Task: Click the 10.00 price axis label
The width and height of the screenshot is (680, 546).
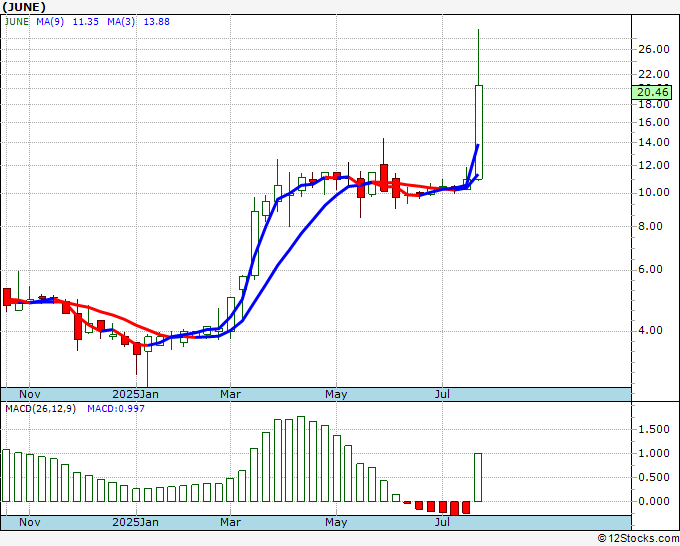Action: click(x=653, y=192)
